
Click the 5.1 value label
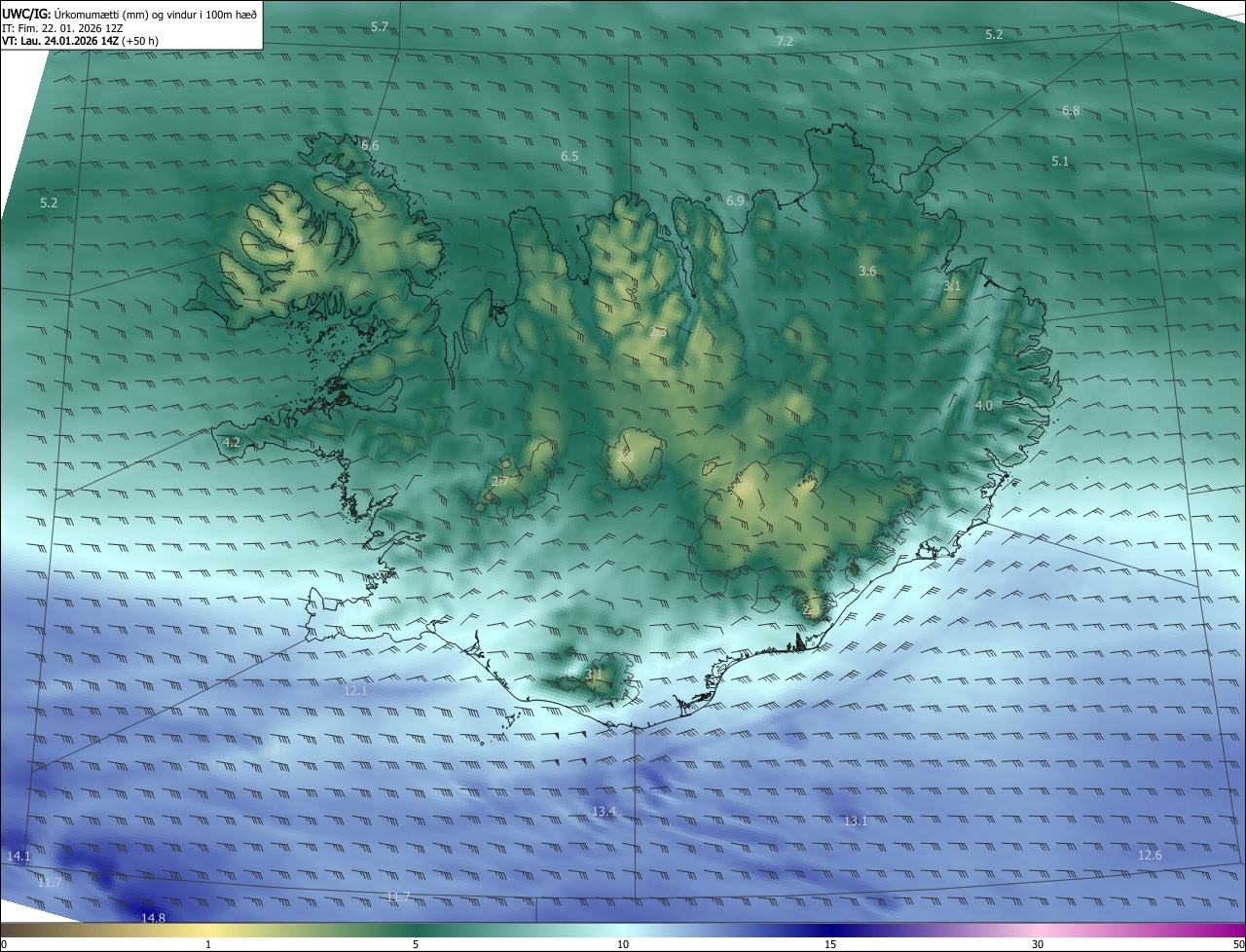(x=1060, y=162)
